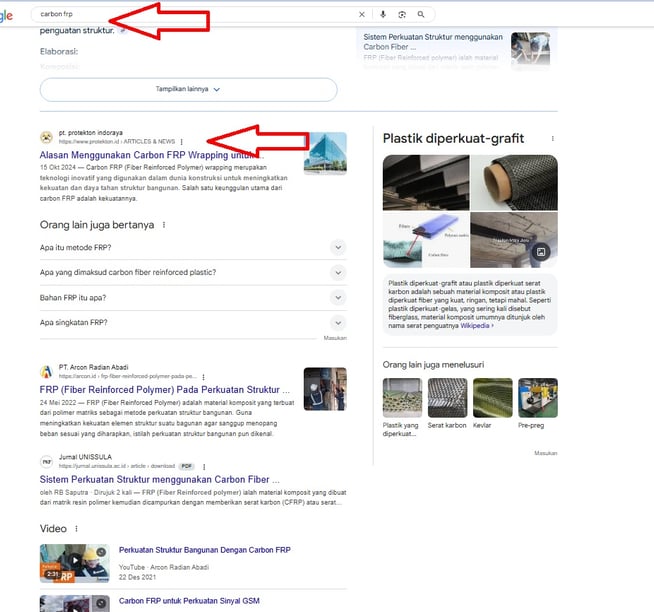View Arcon result worker thumbnail

click(x=325, y=389)
